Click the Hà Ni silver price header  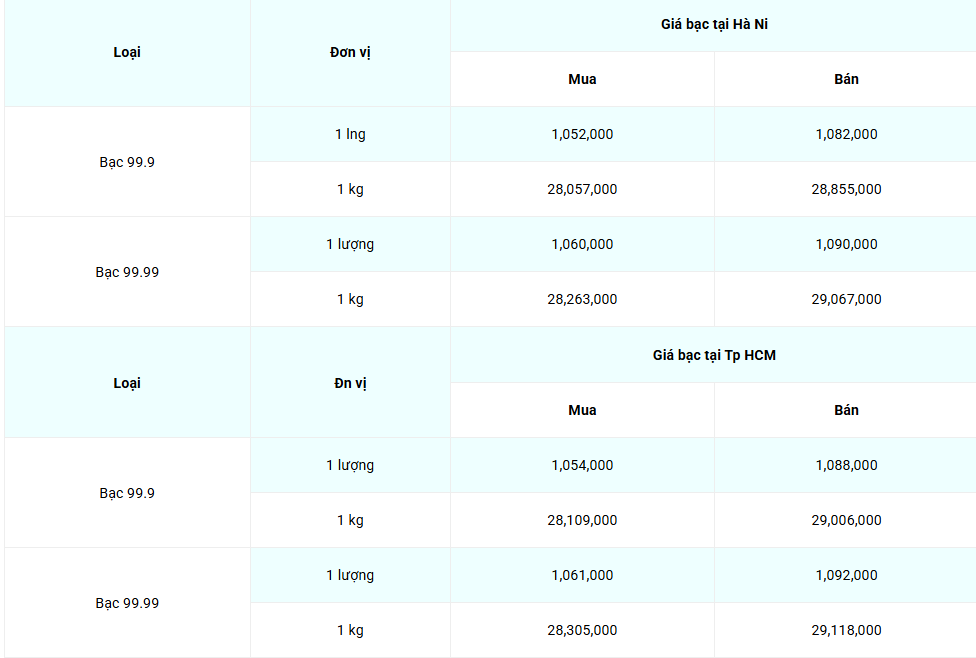pos(713,25)
